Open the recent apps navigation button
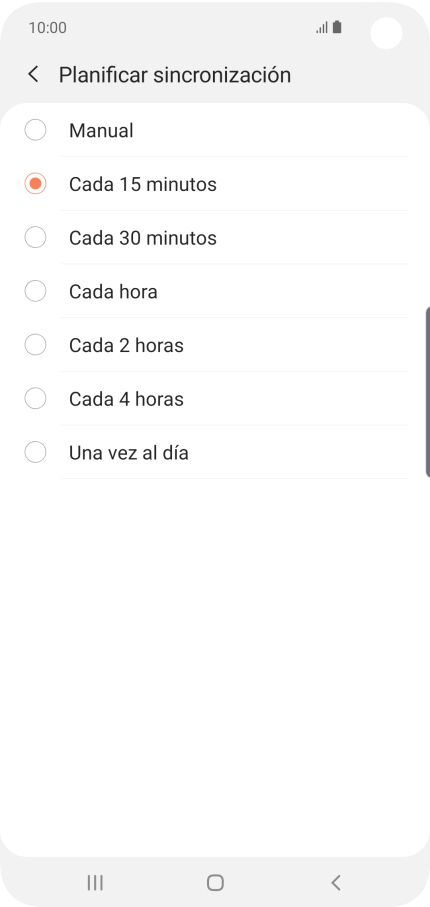 click(95, 882)
